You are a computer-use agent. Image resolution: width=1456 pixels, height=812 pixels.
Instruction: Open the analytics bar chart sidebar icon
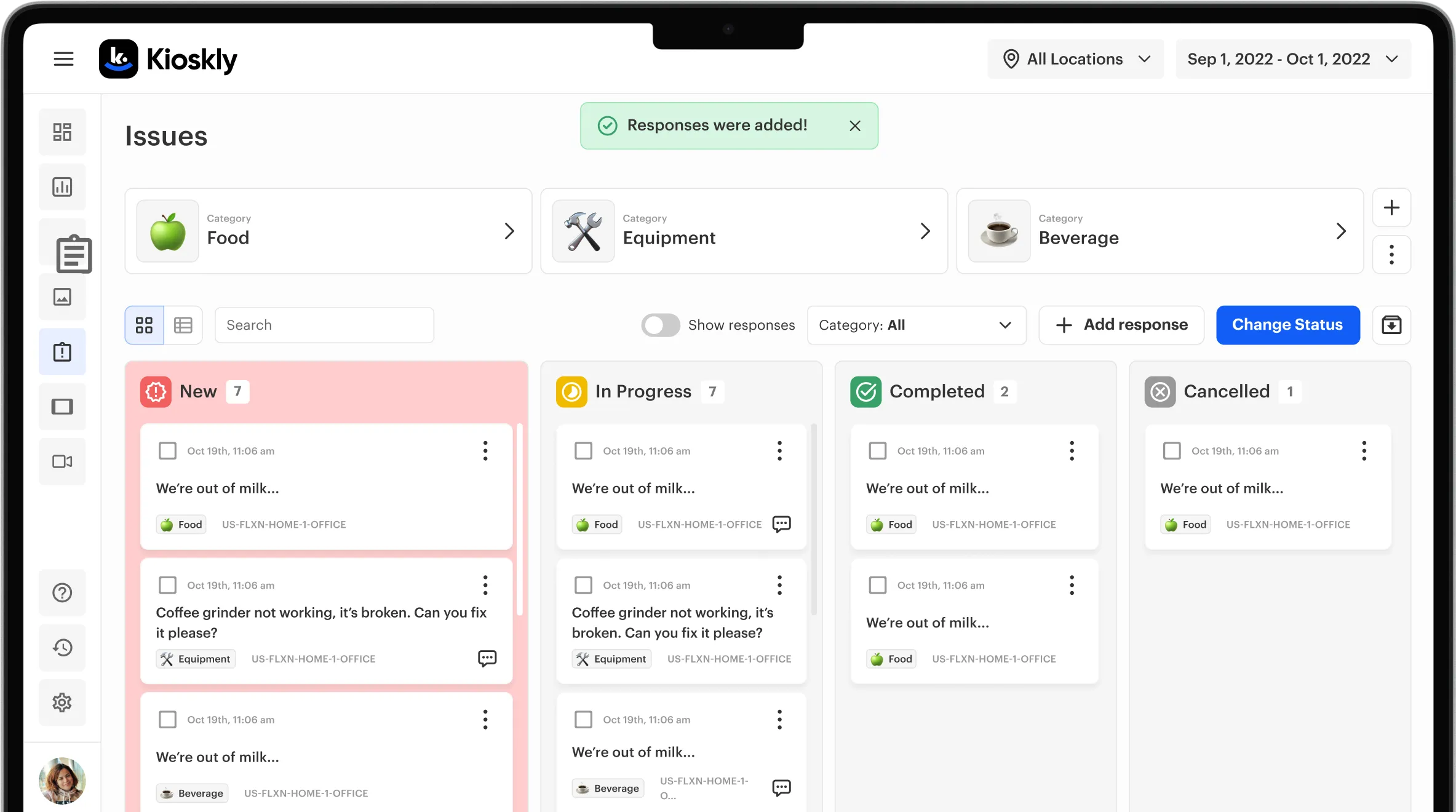click(x=62, y=187)
